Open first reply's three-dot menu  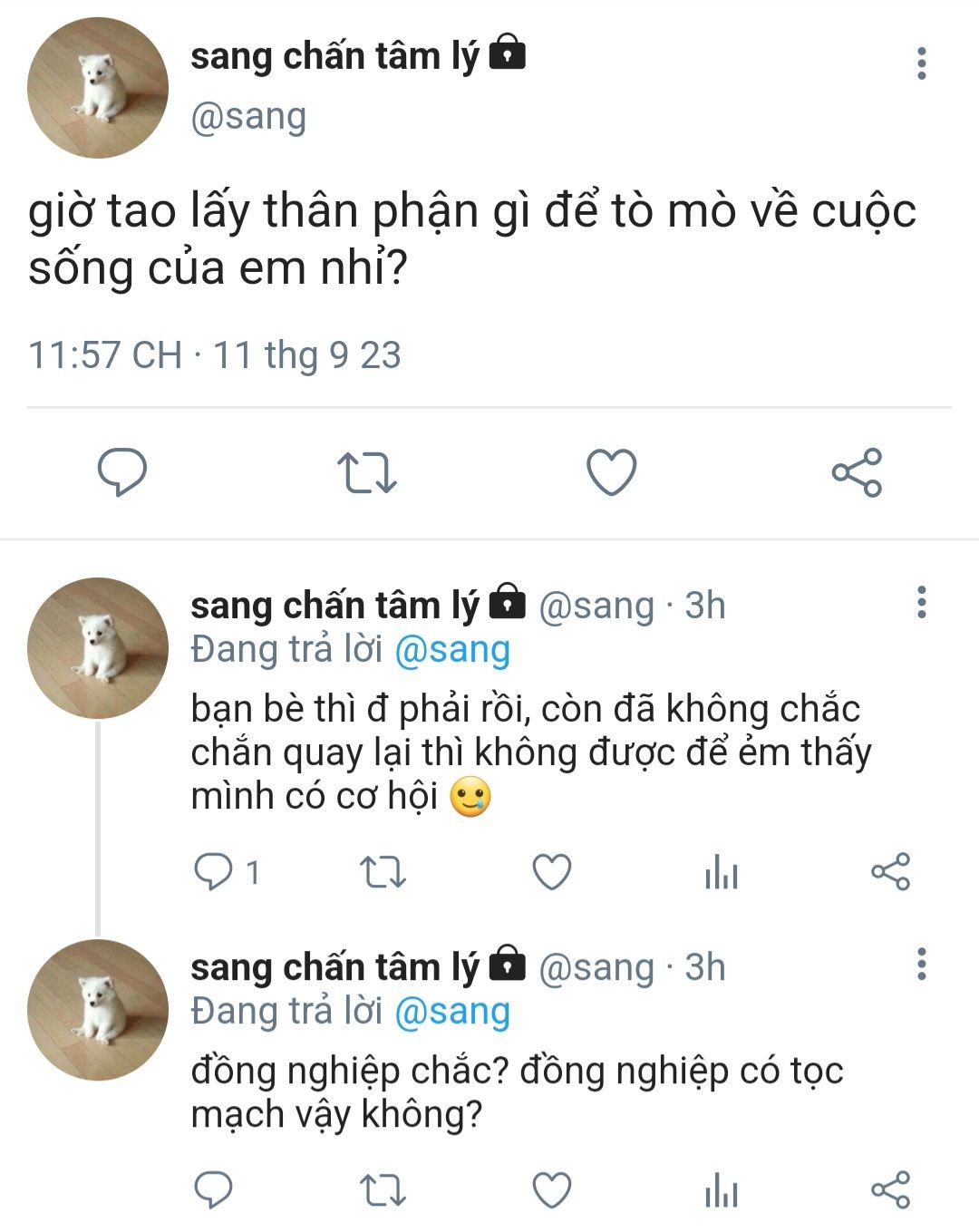pyautogui.click(x=922, y=602)
